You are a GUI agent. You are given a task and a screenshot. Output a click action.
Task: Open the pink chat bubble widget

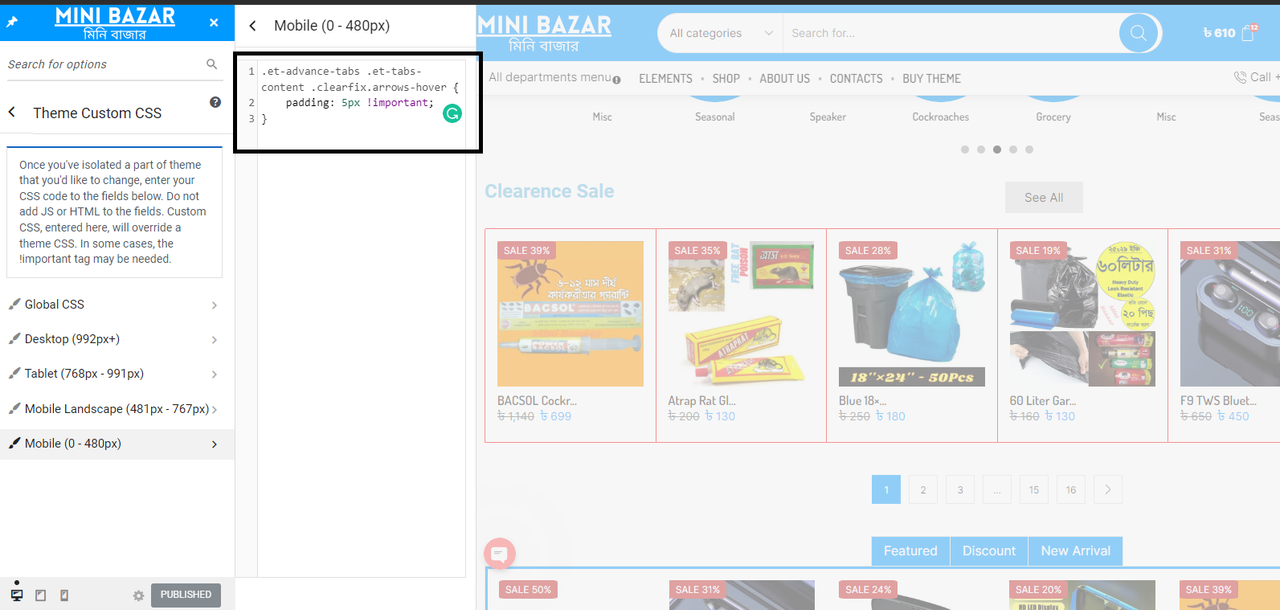pyautogui.click(x=499, y=553)
